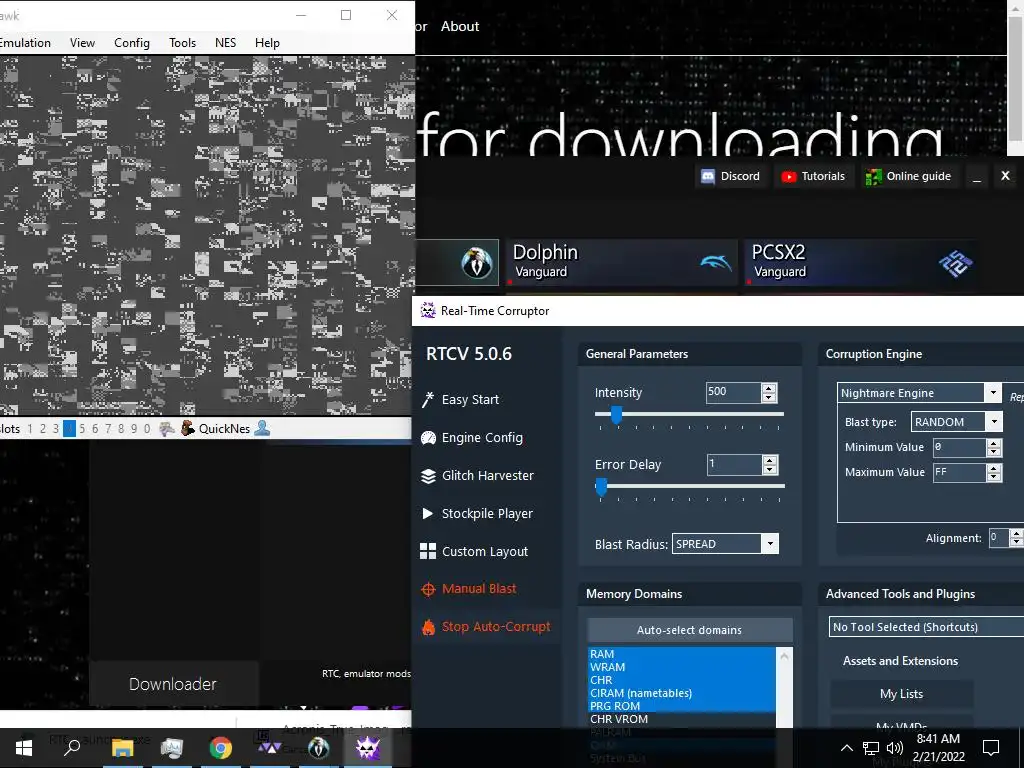
Task: Increase Minimum Value stepper
Action: [x=993, y=443]
